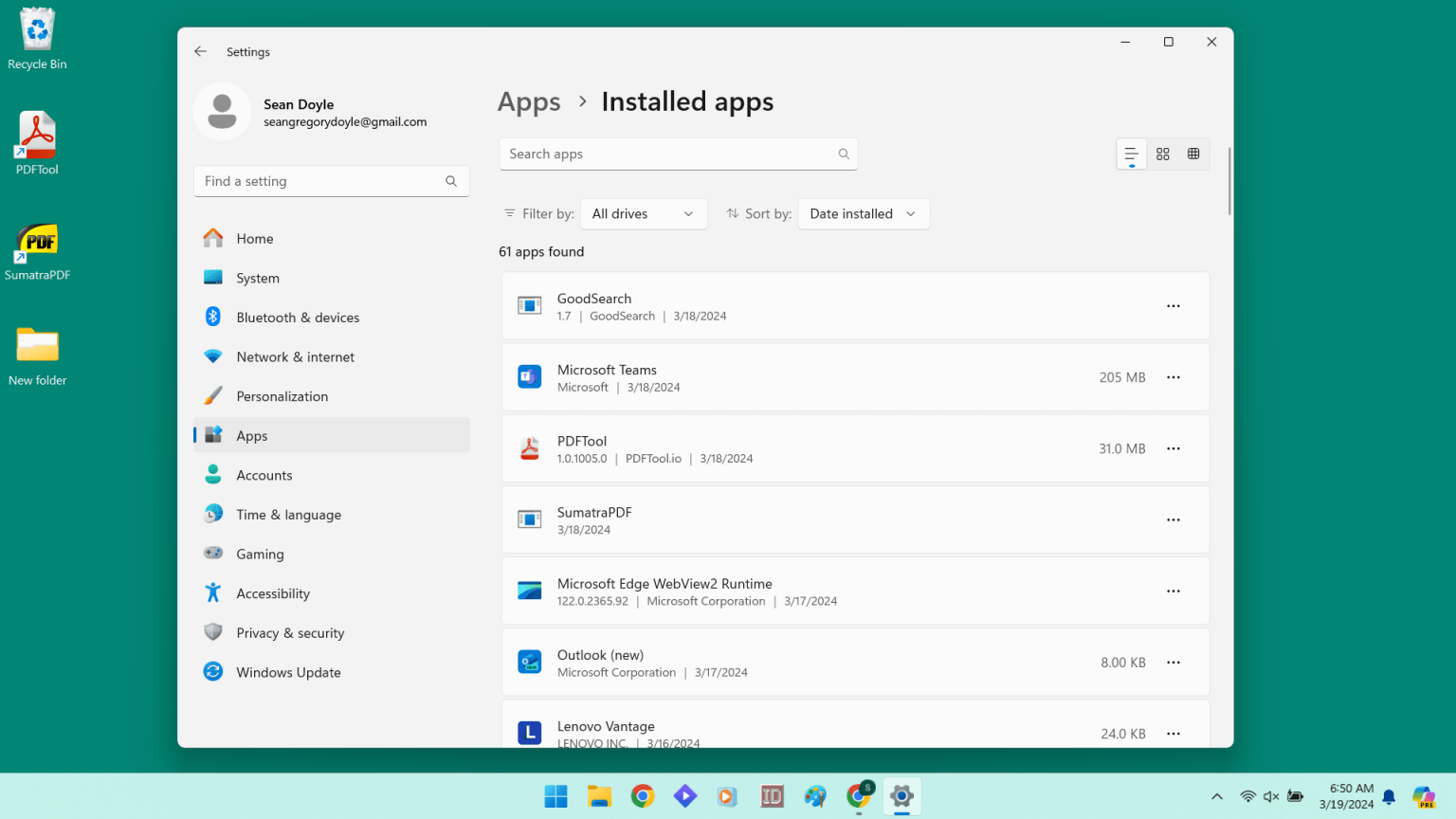1456x819 pixels.
Task: Click the muted volume icon in the tray
Action: [1271, 796]
